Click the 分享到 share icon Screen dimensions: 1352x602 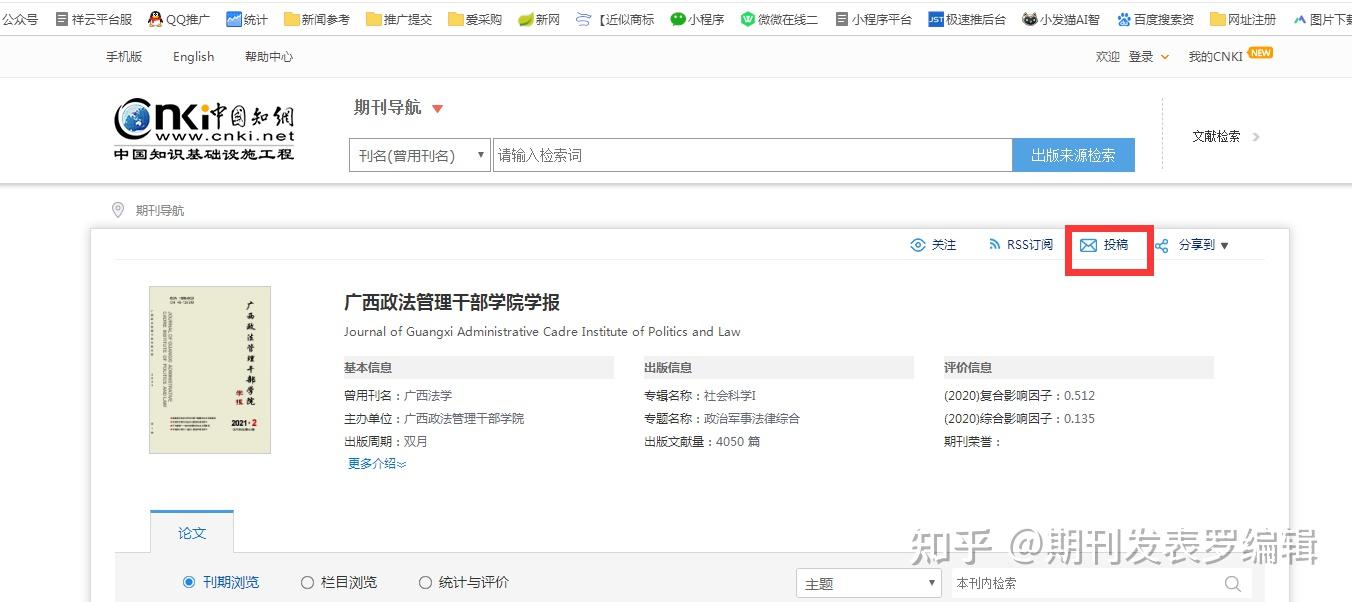coord(1161,245)
